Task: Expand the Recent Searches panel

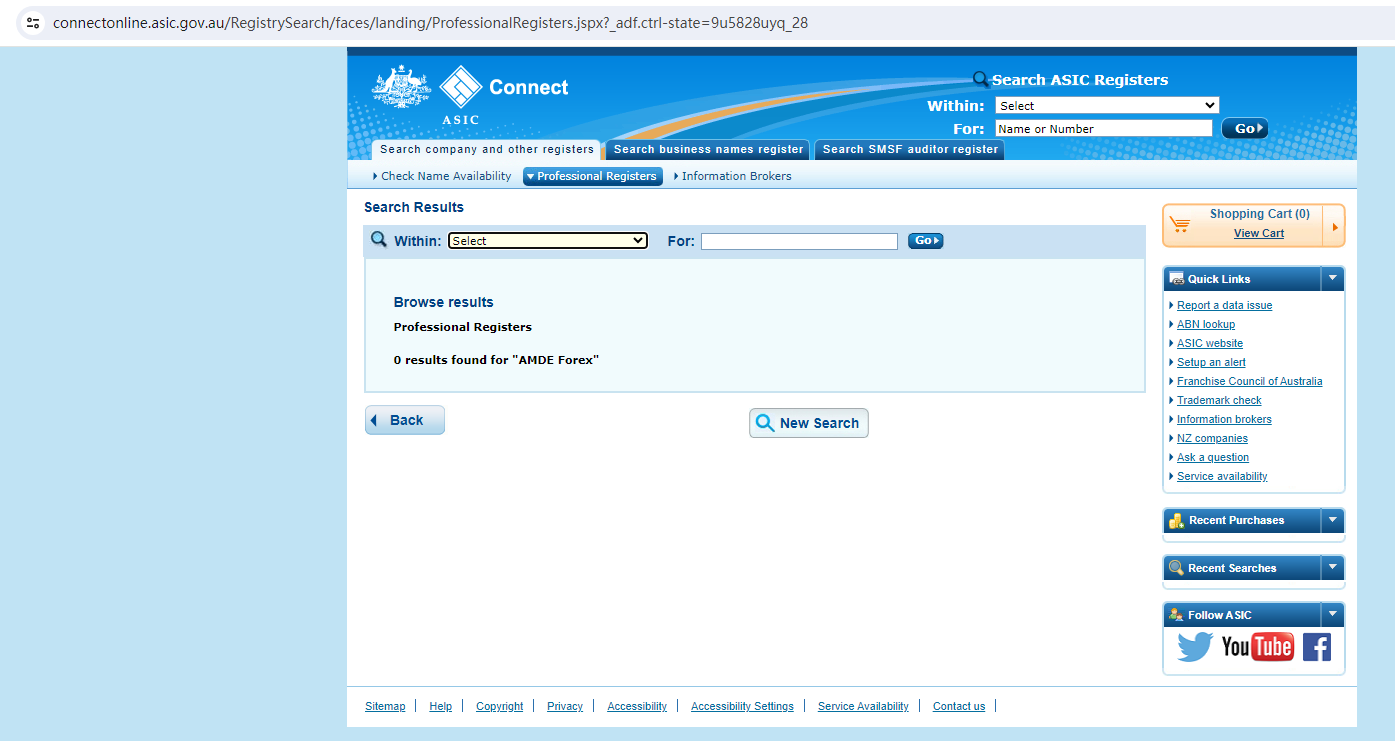Action: 1332,568
